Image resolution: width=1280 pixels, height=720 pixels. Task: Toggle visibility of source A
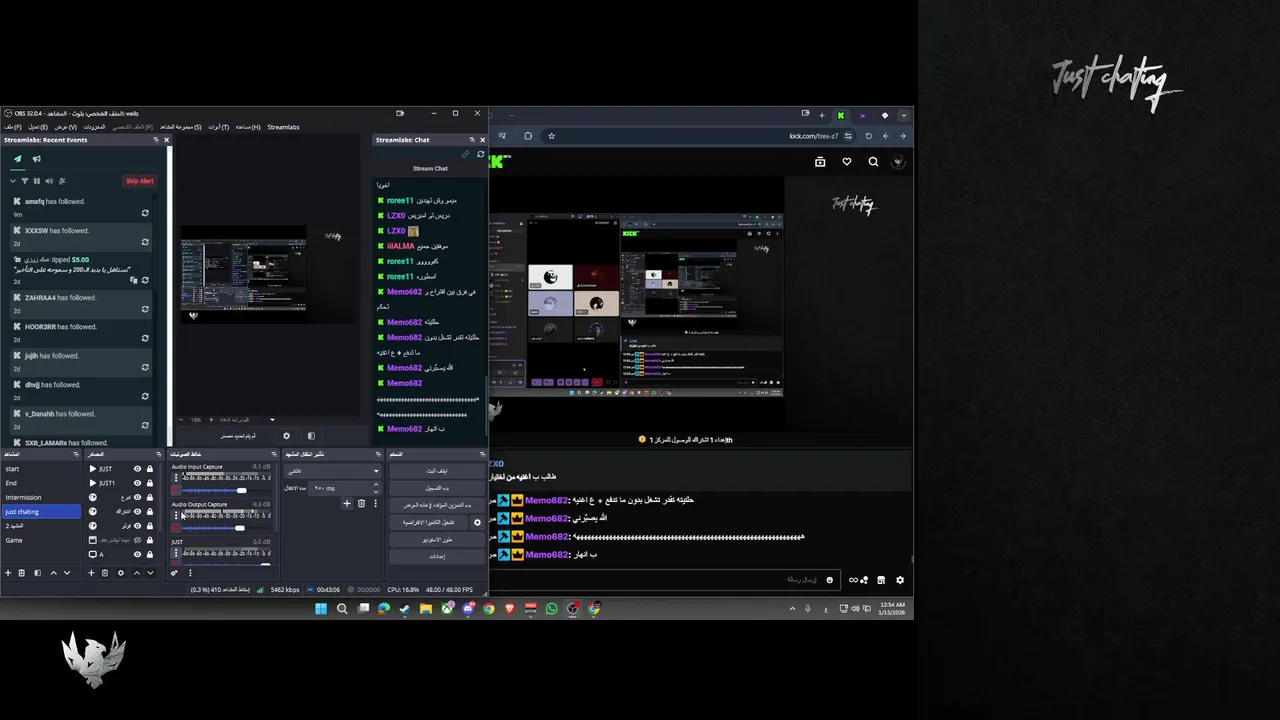[x=137, y=554]
